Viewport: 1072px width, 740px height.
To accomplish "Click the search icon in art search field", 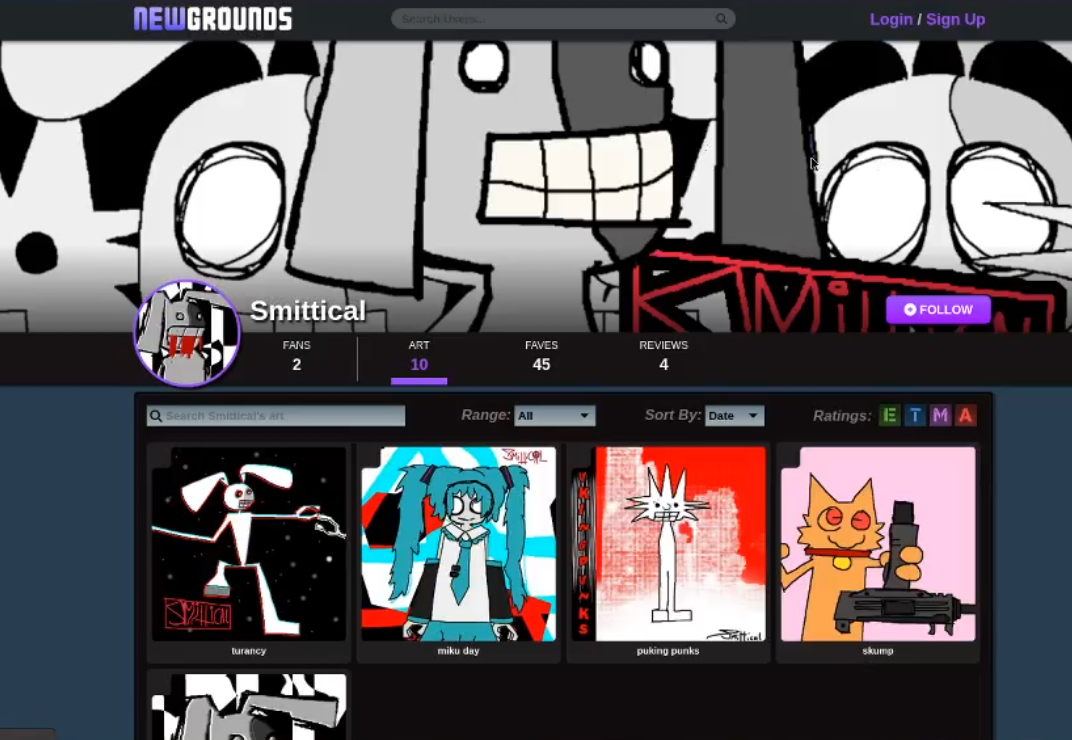I will click(156, 416).
